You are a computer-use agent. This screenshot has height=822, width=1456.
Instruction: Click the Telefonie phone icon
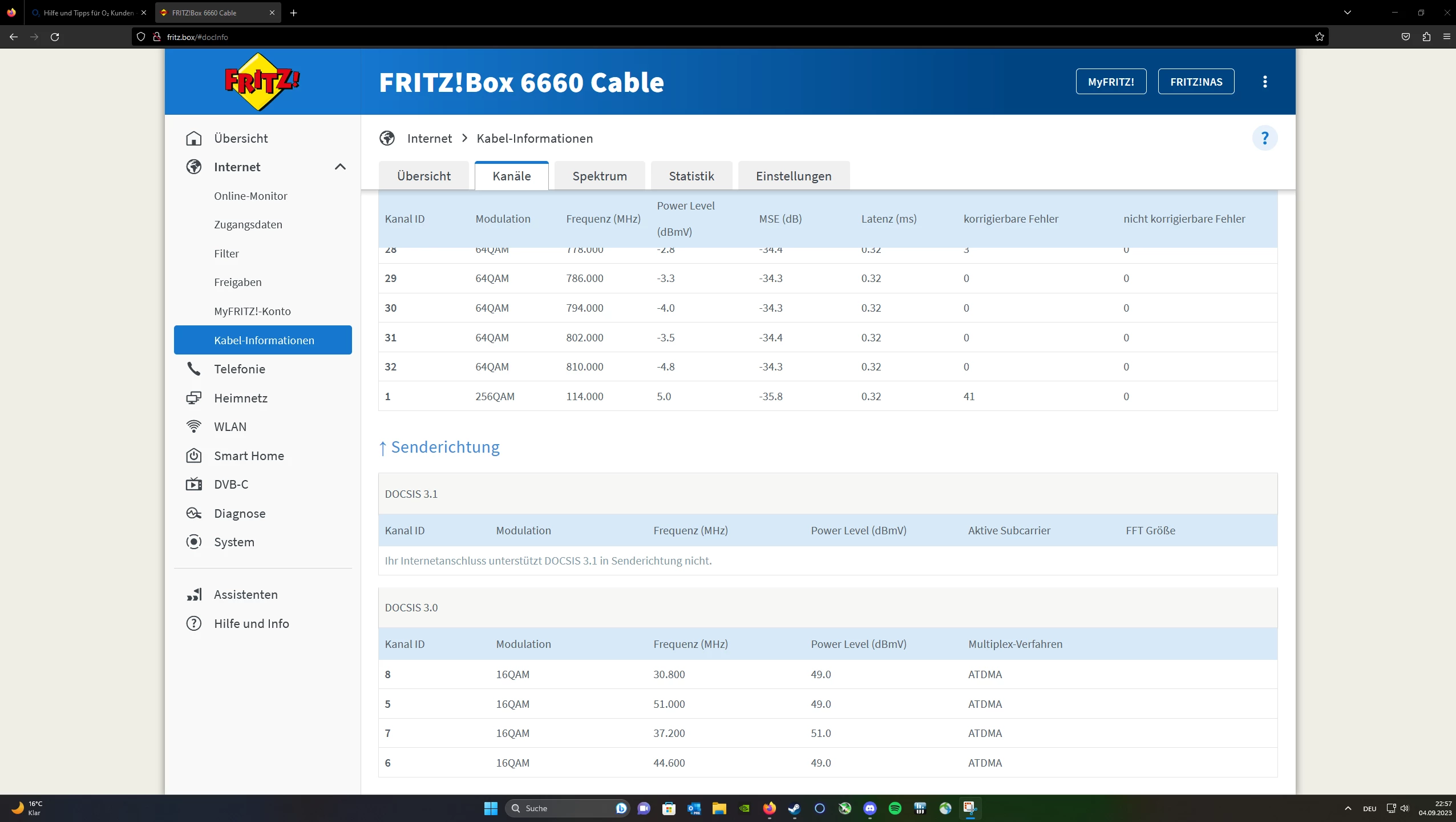tap(194, 369)
